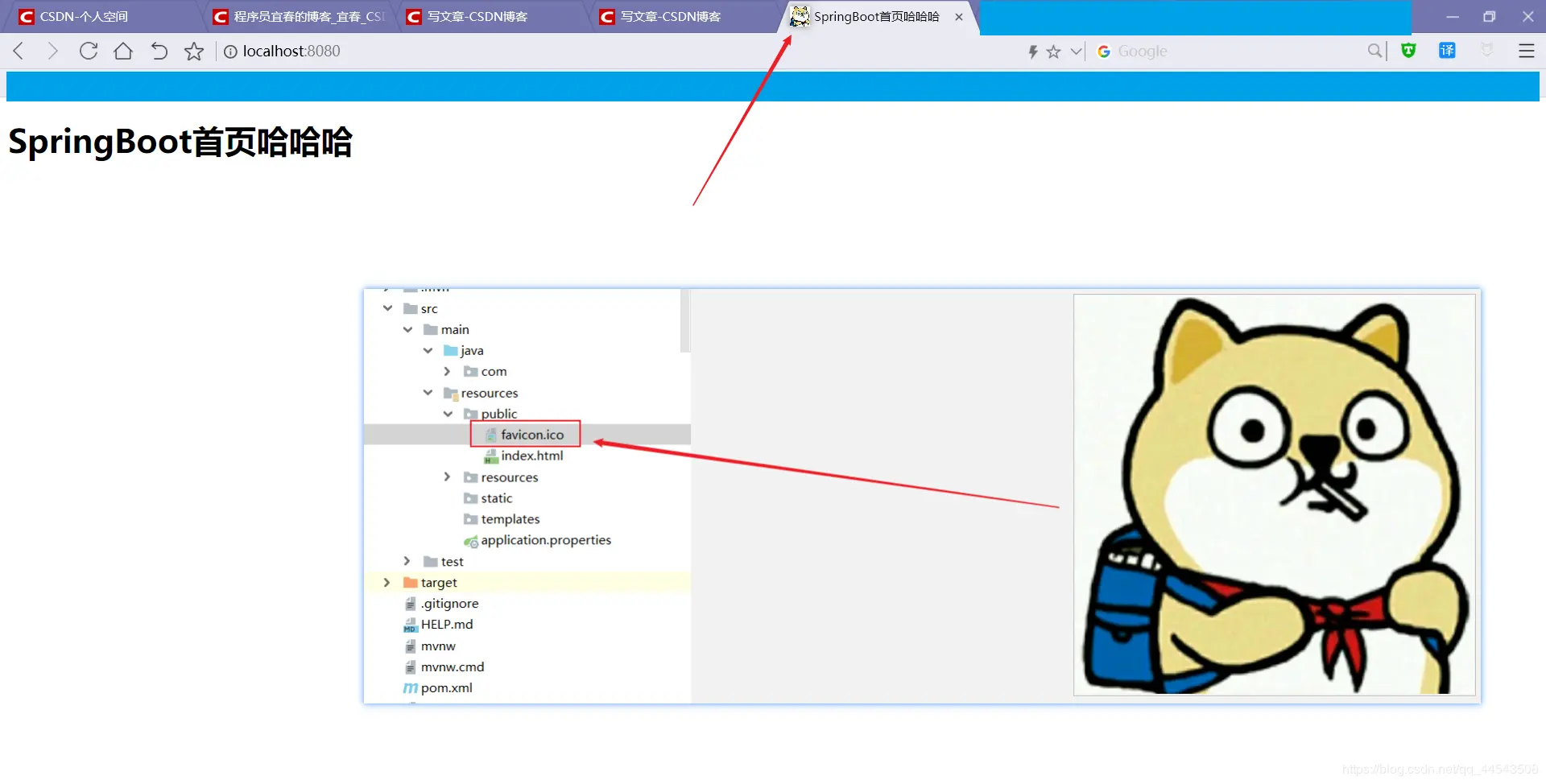This screenshot has height=784, width=1546.
Task: Collapse the java folder chevron
Action: (428, 350)
